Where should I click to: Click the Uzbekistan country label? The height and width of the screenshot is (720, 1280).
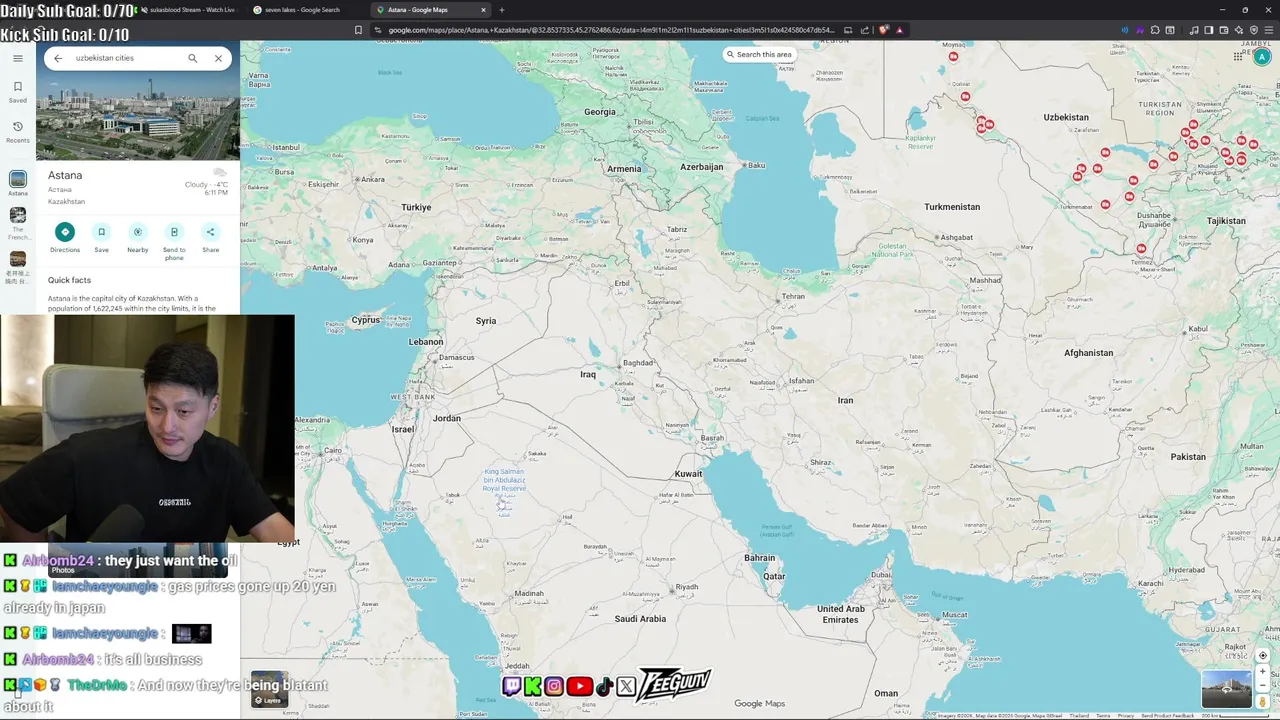[x=1066, y=117]
